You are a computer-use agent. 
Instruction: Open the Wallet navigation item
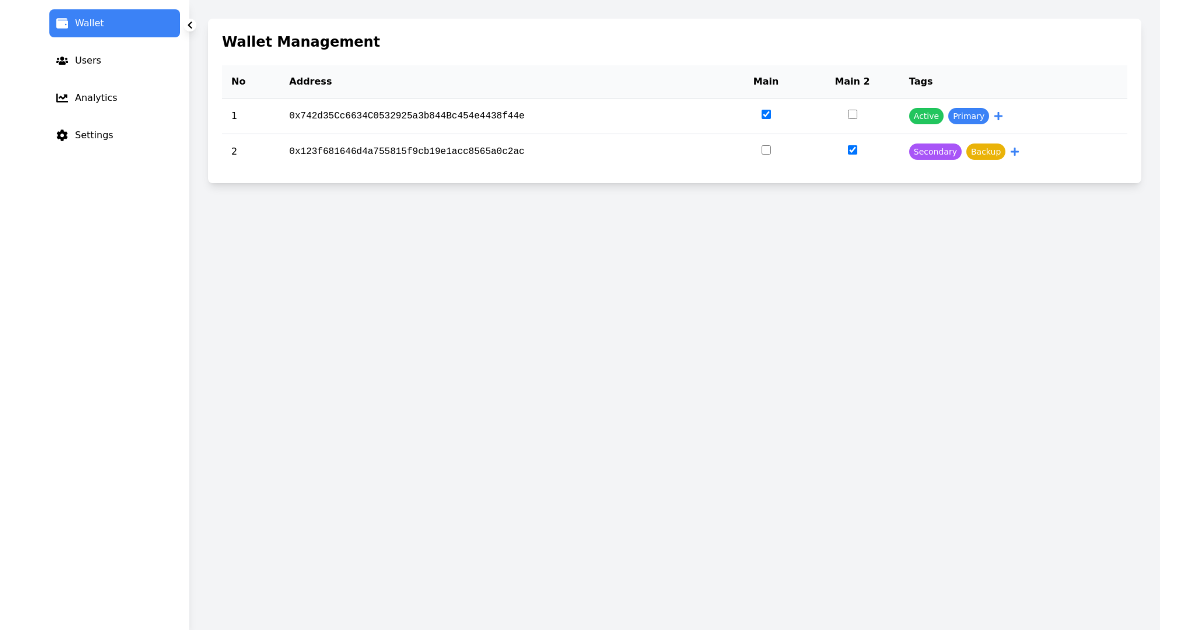click(x=95, y=23)
